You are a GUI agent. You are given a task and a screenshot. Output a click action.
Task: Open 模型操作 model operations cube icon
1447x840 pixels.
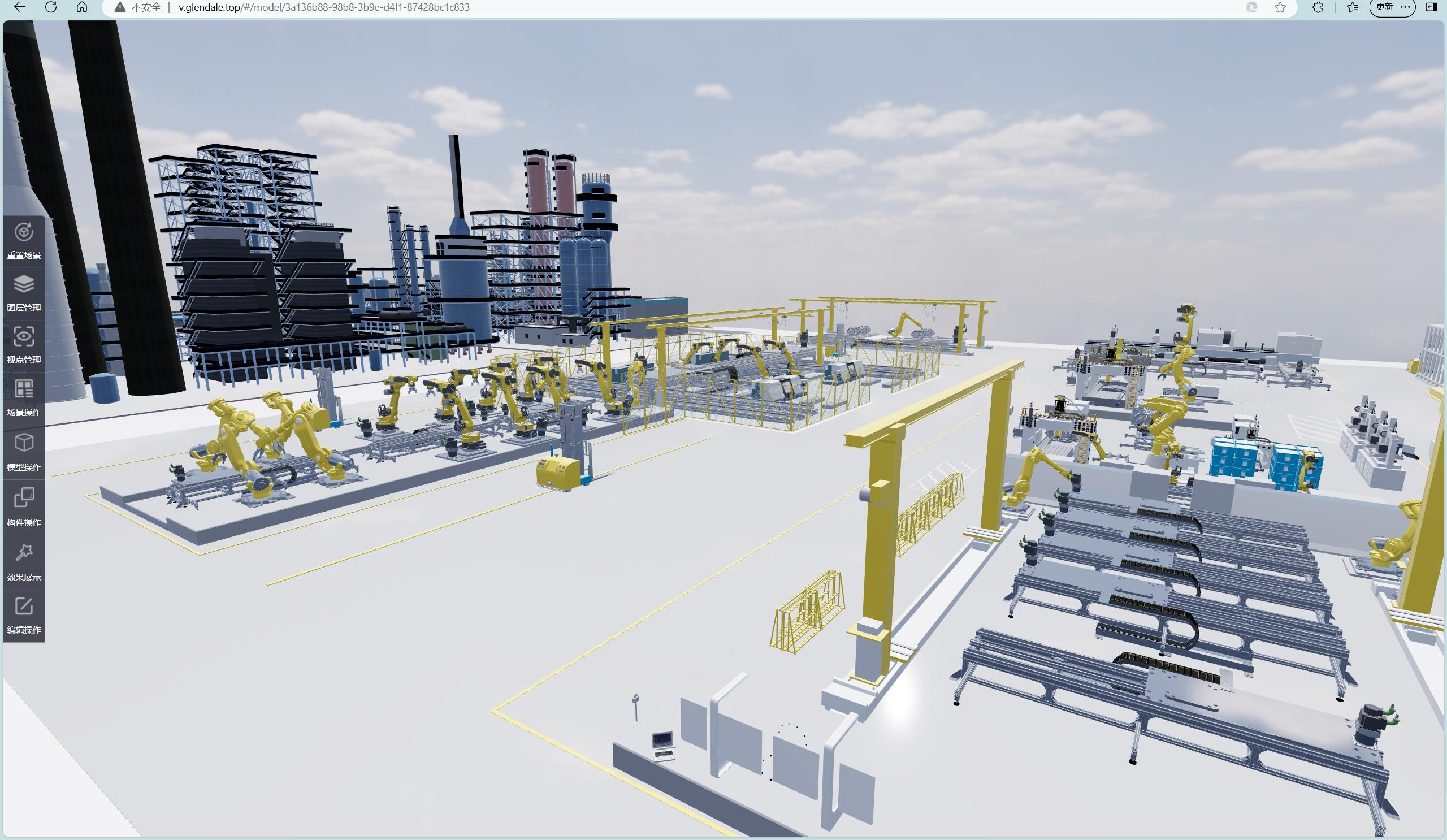(x=24, y=443)
